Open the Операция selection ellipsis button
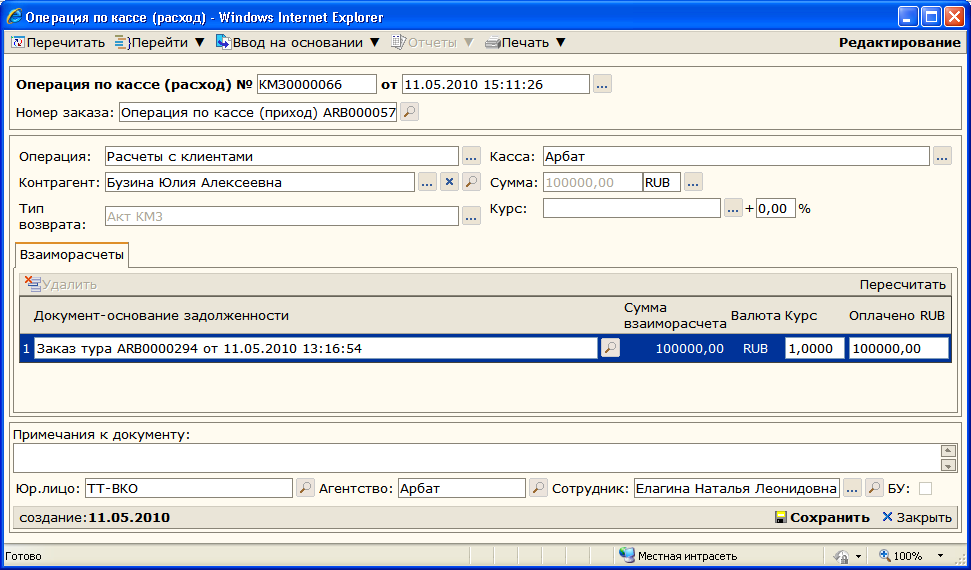The height and width of the screenshot is (570, 971). (472, 156)
